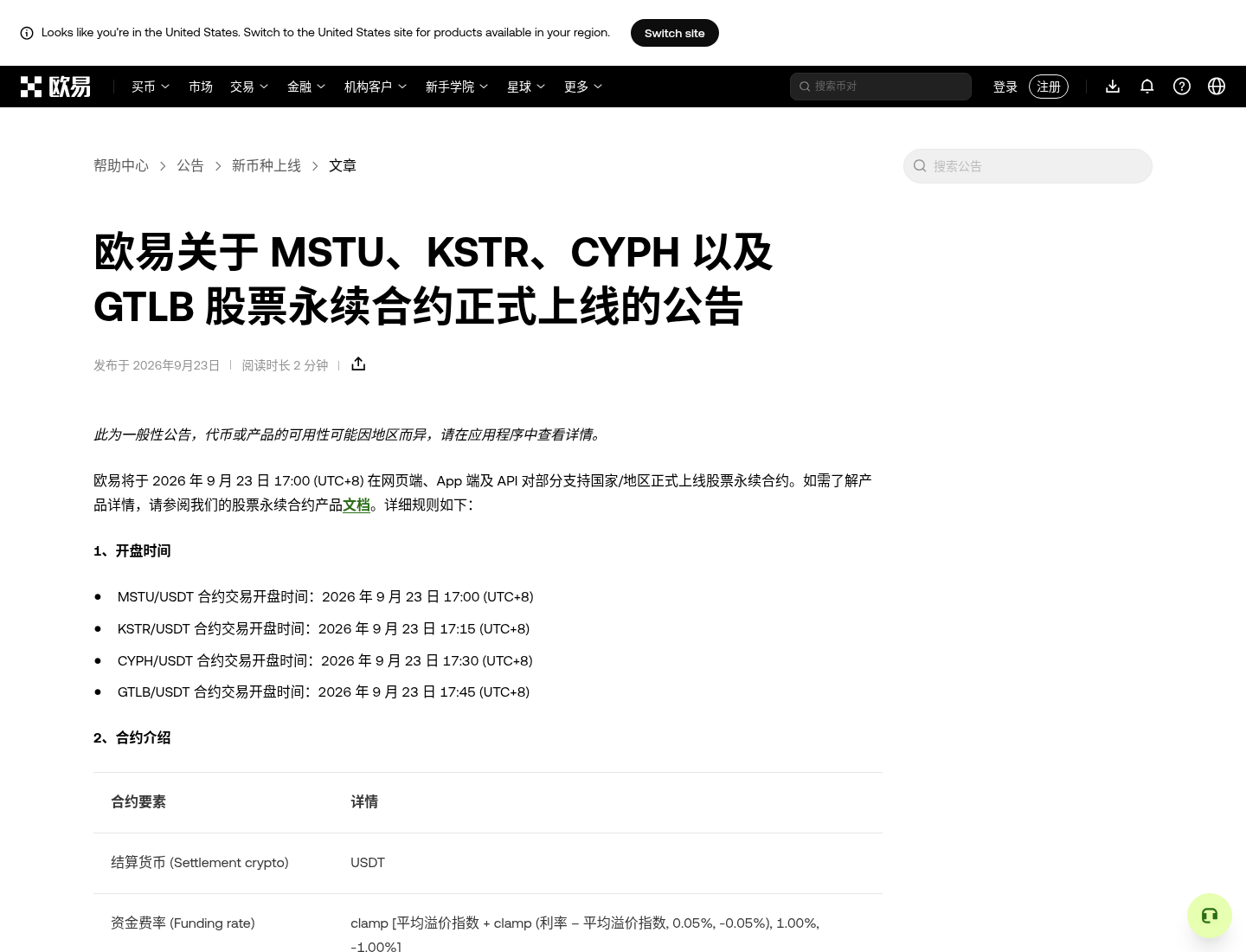Click the 1、开盘时间 heading
The width and height of the screenshot is (1246, 952).
132,550
